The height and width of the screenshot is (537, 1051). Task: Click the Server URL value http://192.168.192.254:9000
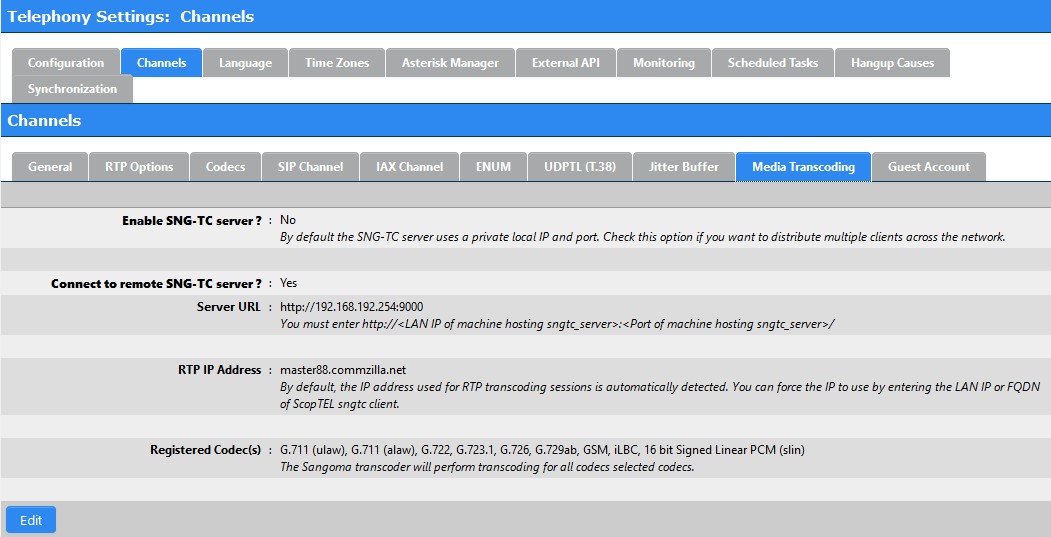[x=351, y=307]
